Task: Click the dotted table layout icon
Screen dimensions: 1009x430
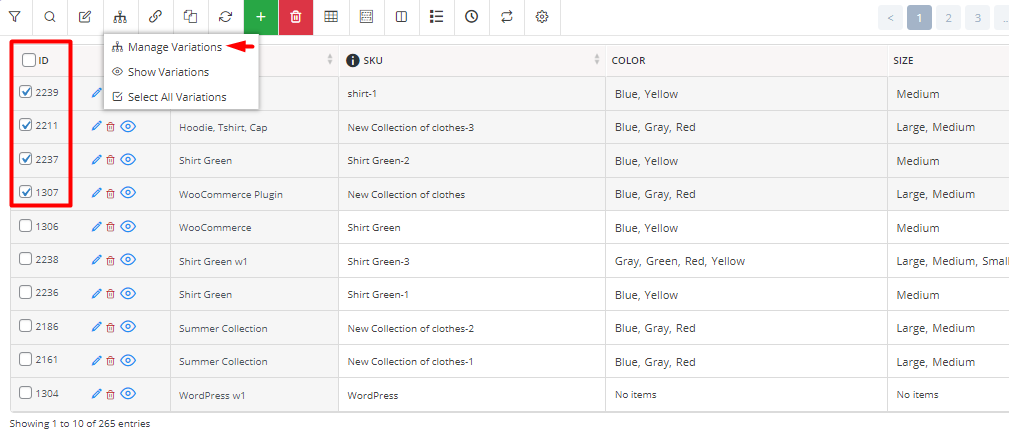Action: 366,17
